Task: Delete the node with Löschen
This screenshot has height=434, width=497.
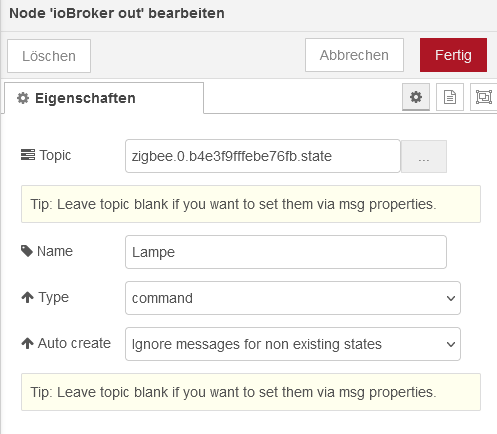Action: (49, 56)
